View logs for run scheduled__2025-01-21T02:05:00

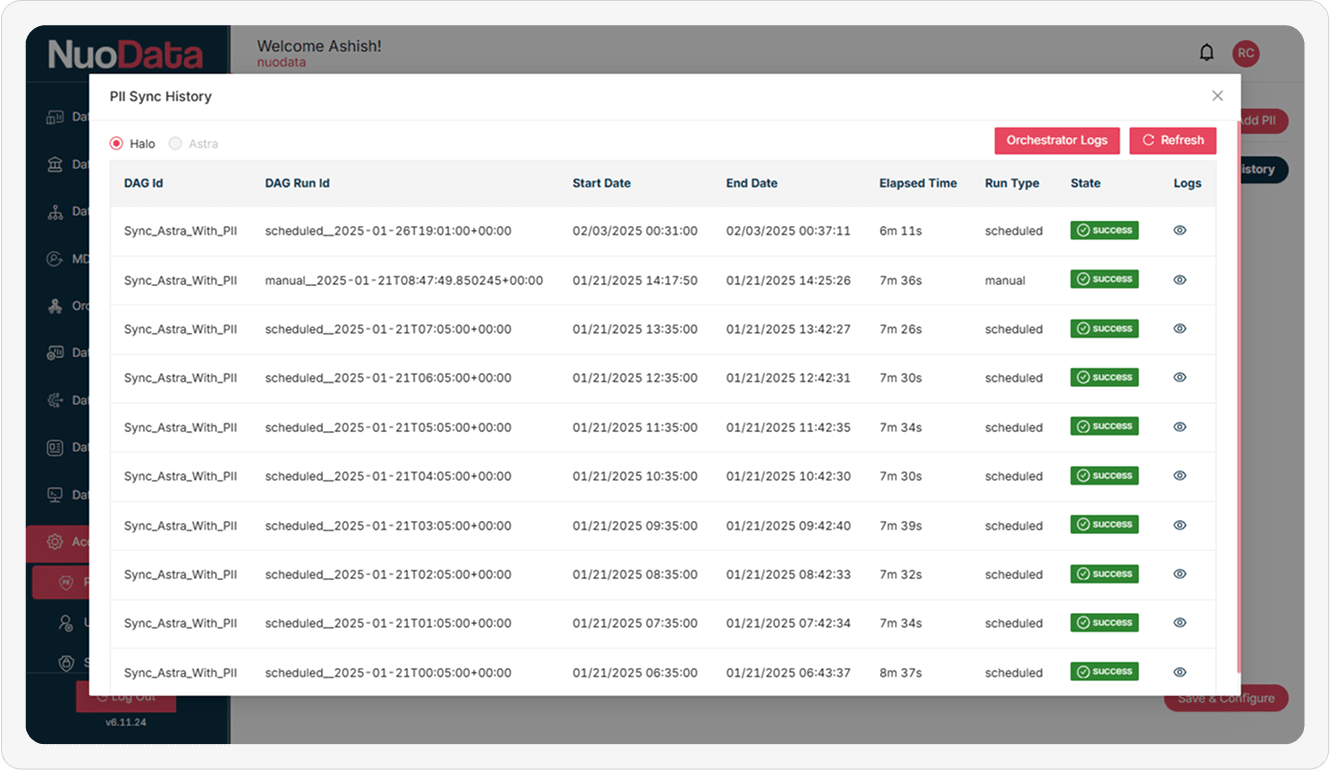(x=1180, y=574)
